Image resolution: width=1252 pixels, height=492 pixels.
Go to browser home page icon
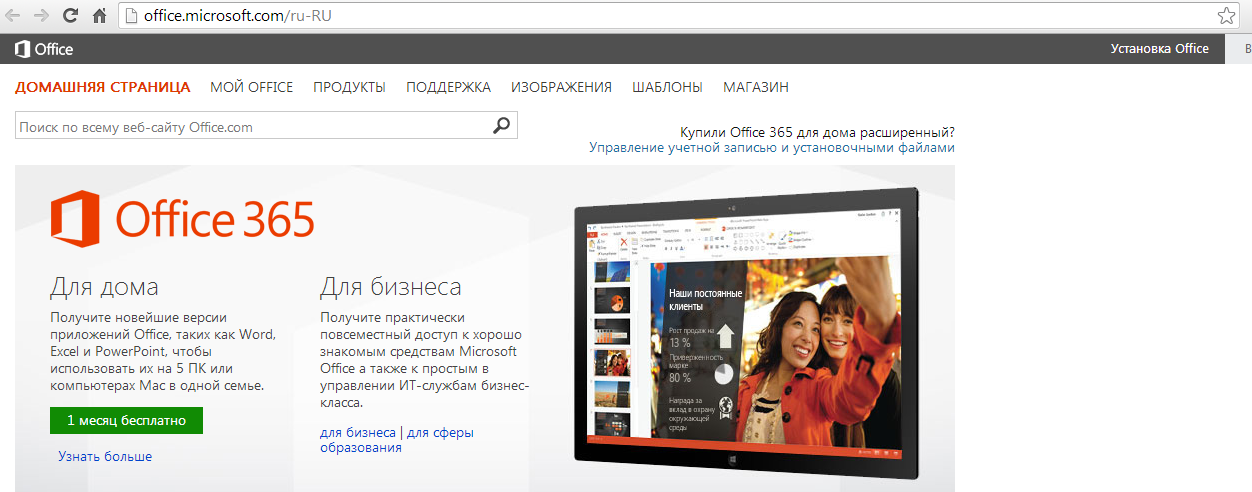99,15
